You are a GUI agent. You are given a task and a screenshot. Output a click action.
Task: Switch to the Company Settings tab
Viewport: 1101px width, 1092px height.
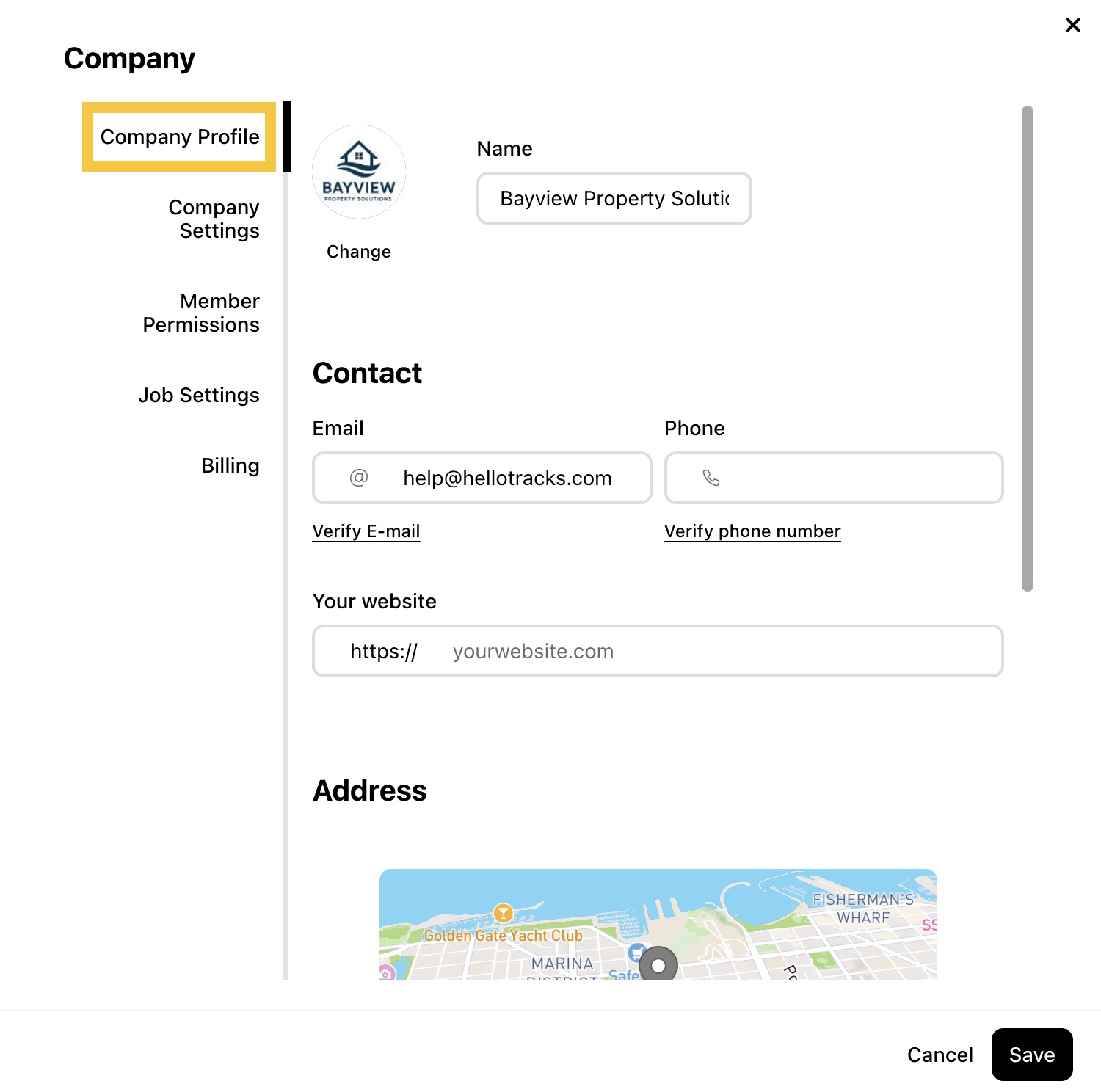[214, 219]
